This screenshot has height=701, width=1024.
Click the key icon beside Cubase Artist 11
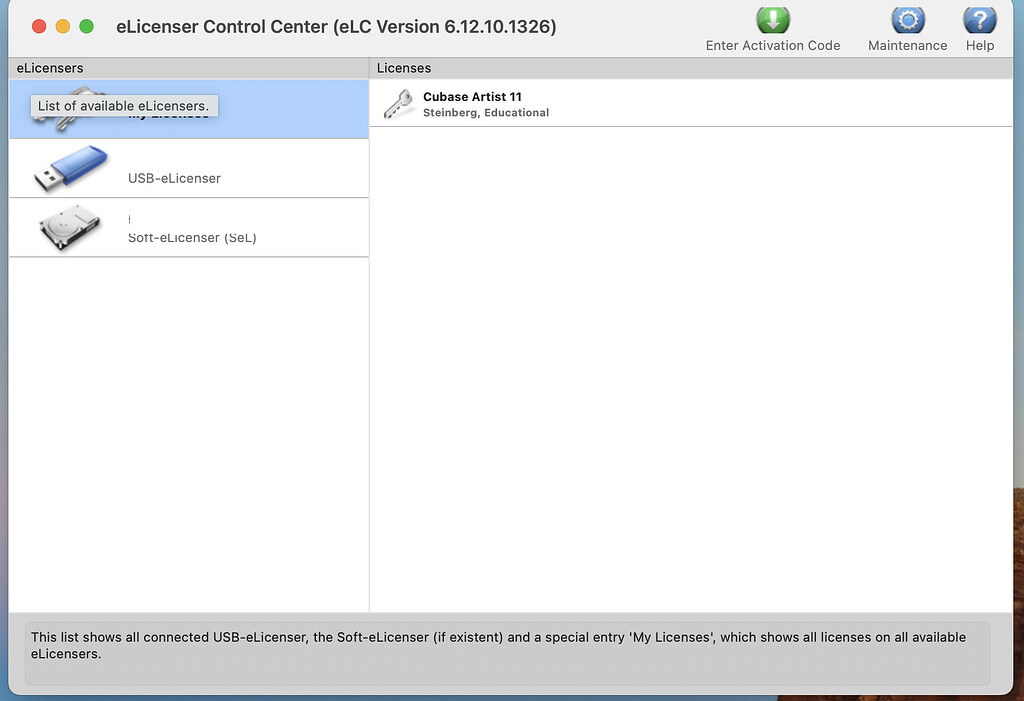[x=398, y=104]
